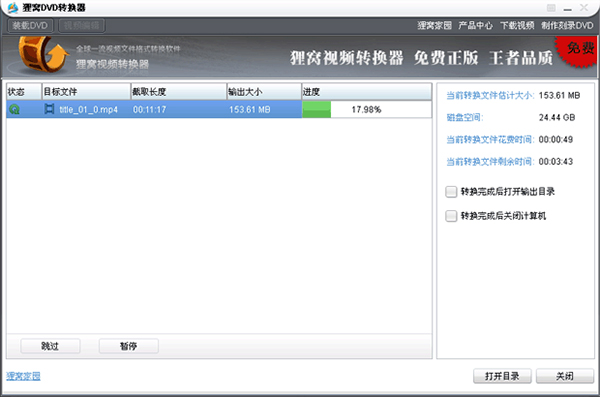Click the 跳过 button
This screenshot has width=600, height=397.
tap(50, 346)
